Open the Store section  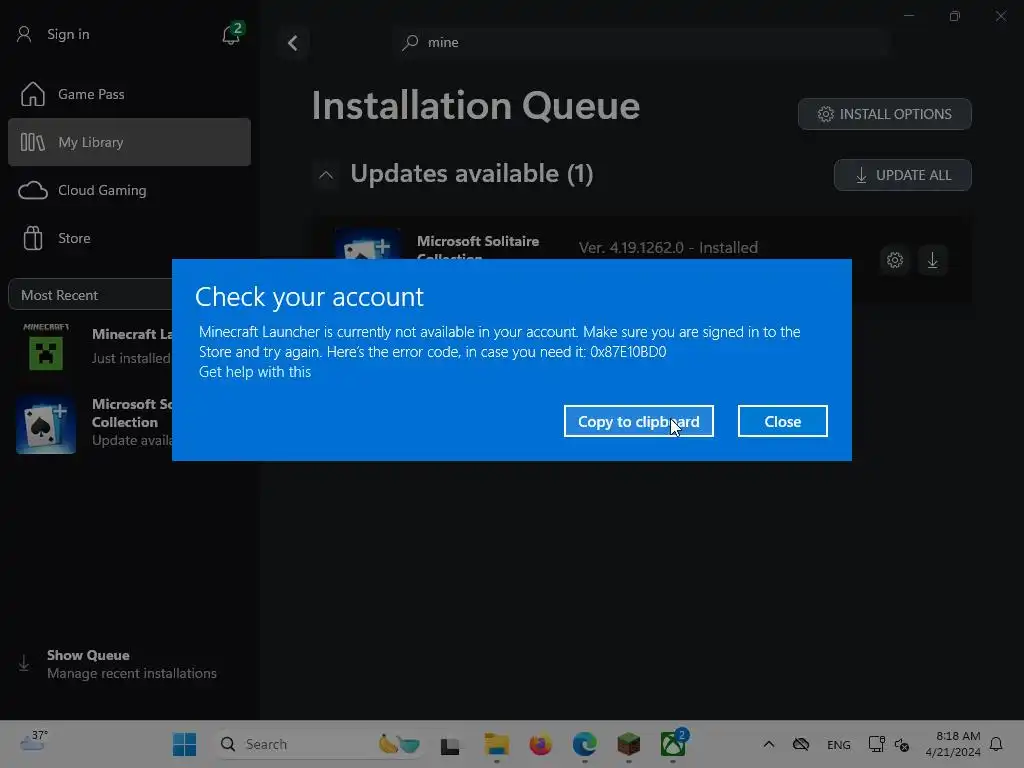[129, 238]
